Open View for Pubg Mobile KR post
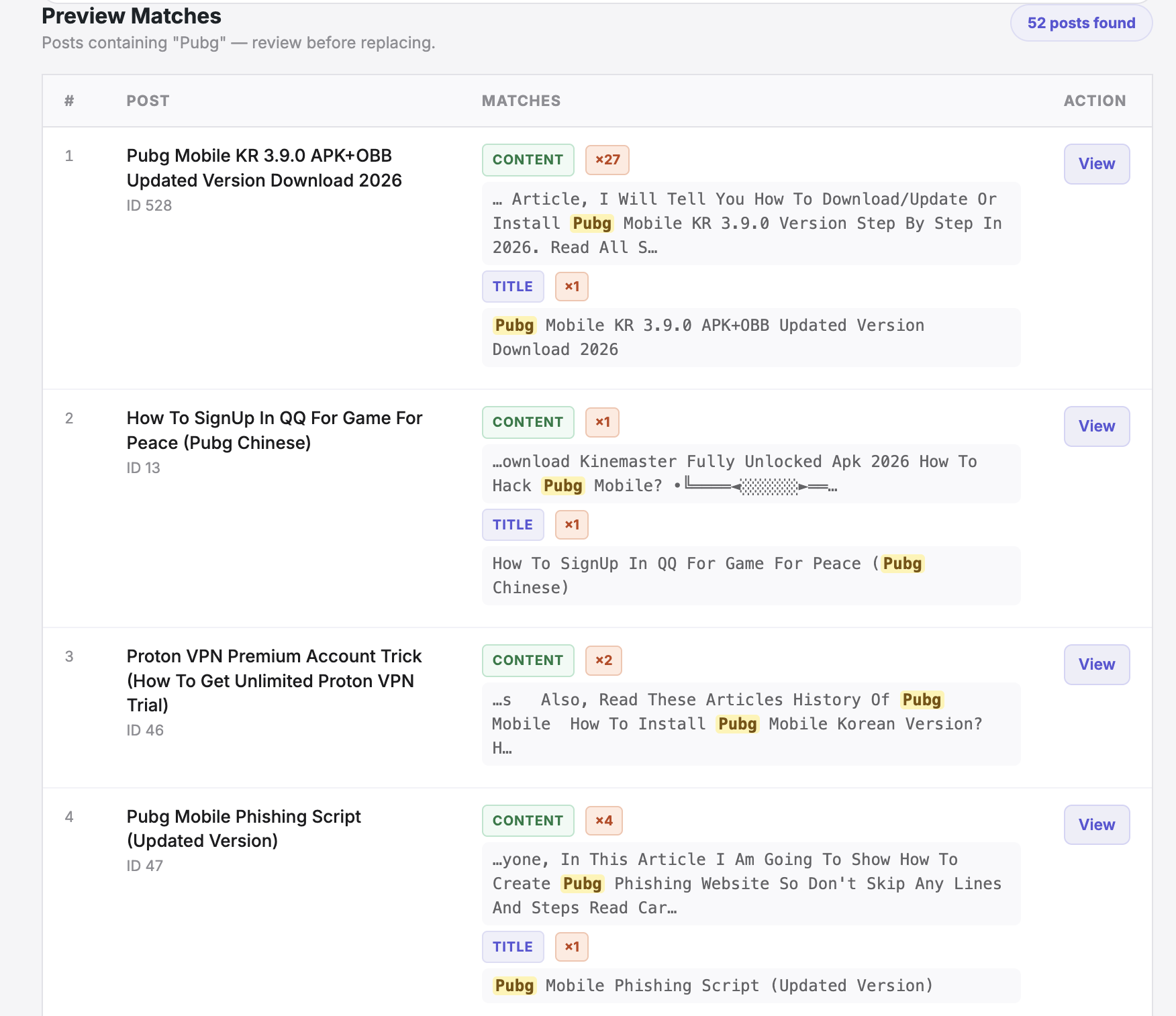1176x1016 pixels. [x=1096, y=164]
